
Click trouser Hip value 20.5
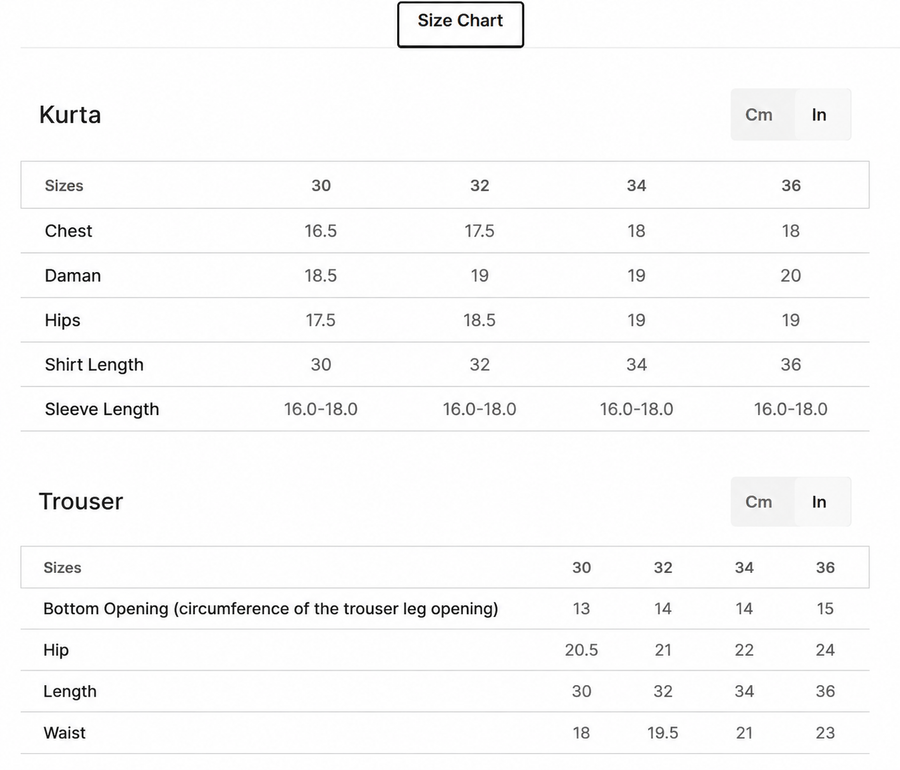(x=581, y=650)
